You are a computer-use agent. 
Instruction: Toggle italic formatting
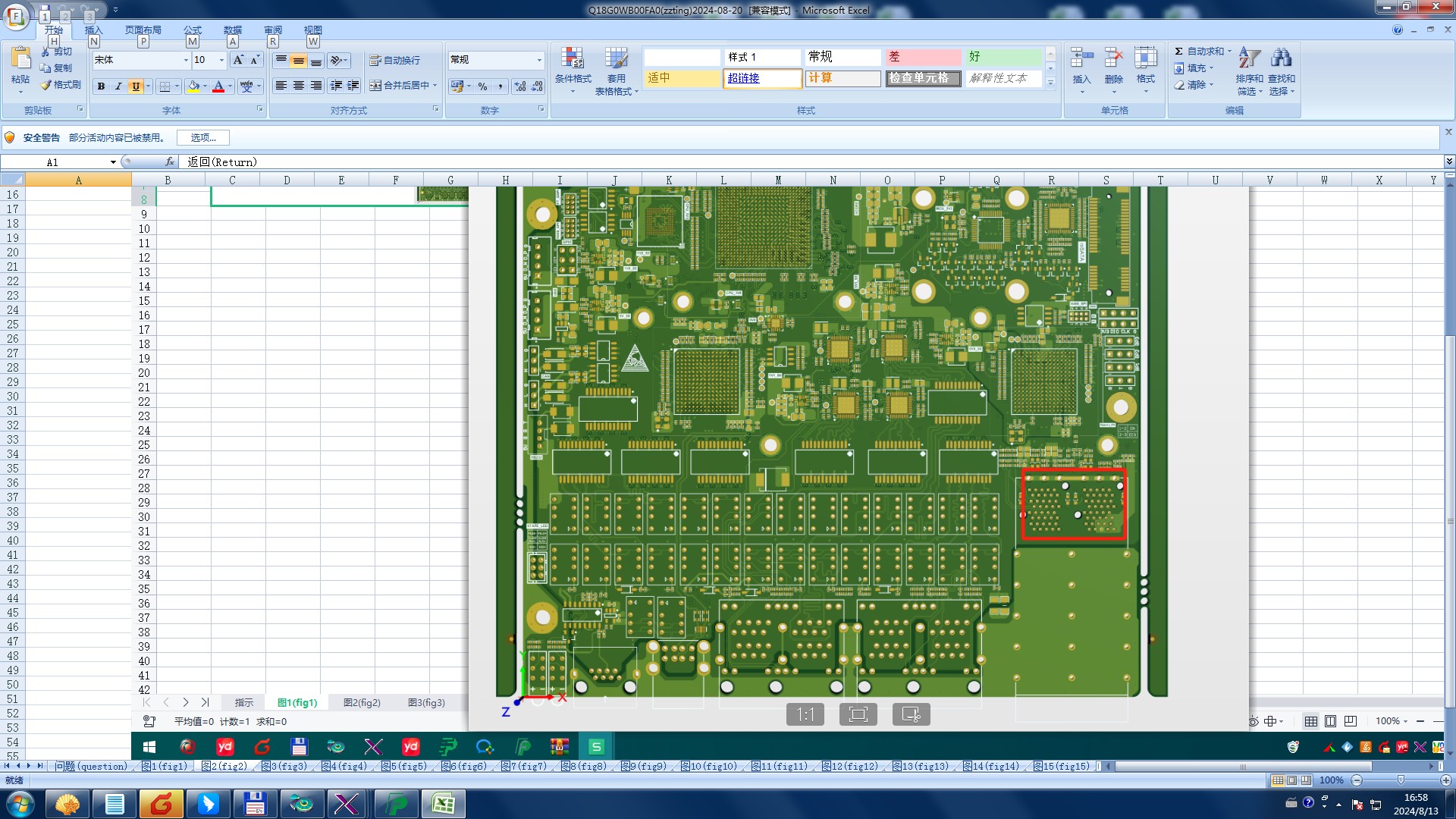coord(118,86)
